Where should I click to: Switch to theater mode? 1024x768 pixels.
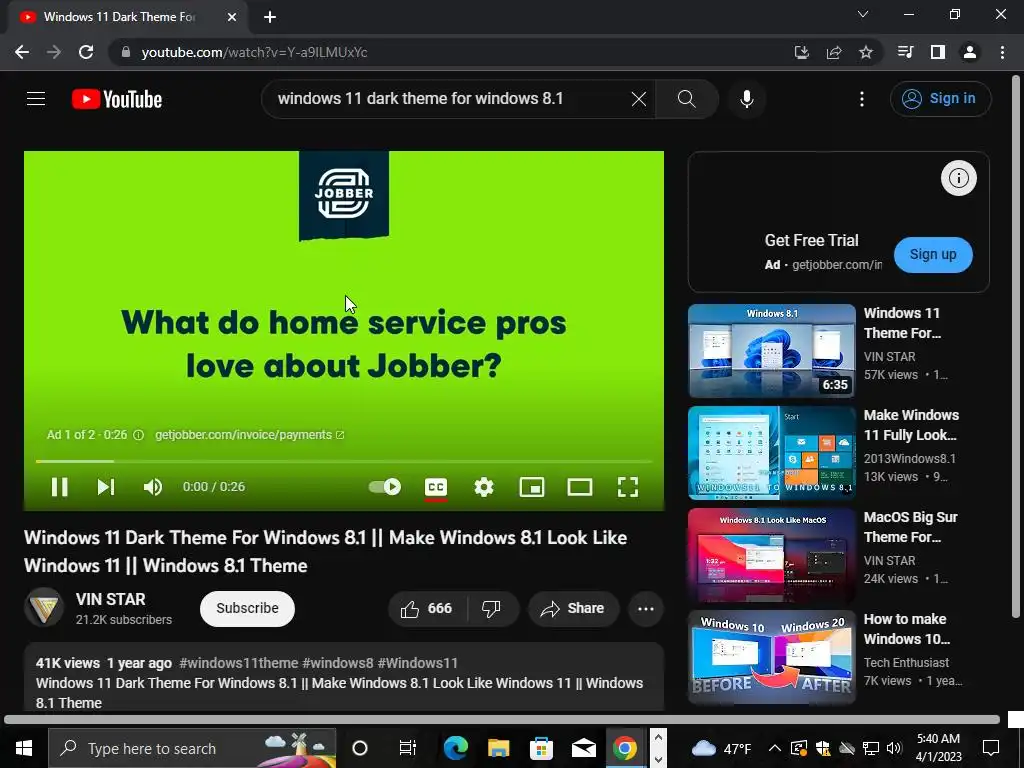579,487
